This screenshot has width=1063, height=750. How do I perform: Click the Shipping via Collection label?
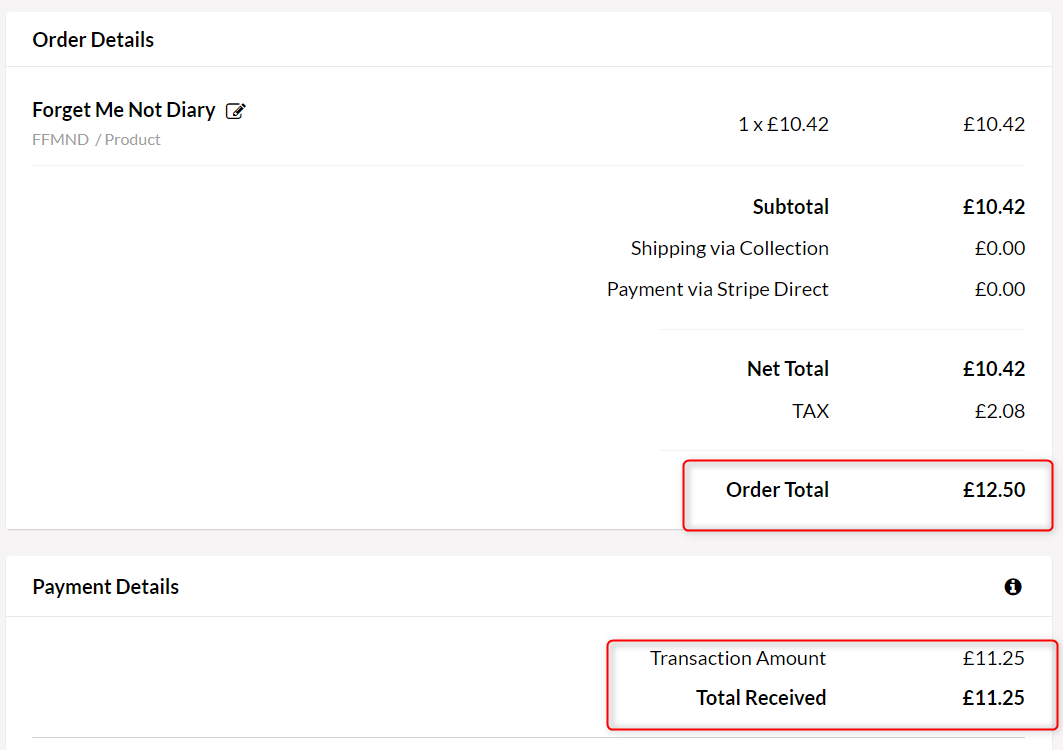729,248
